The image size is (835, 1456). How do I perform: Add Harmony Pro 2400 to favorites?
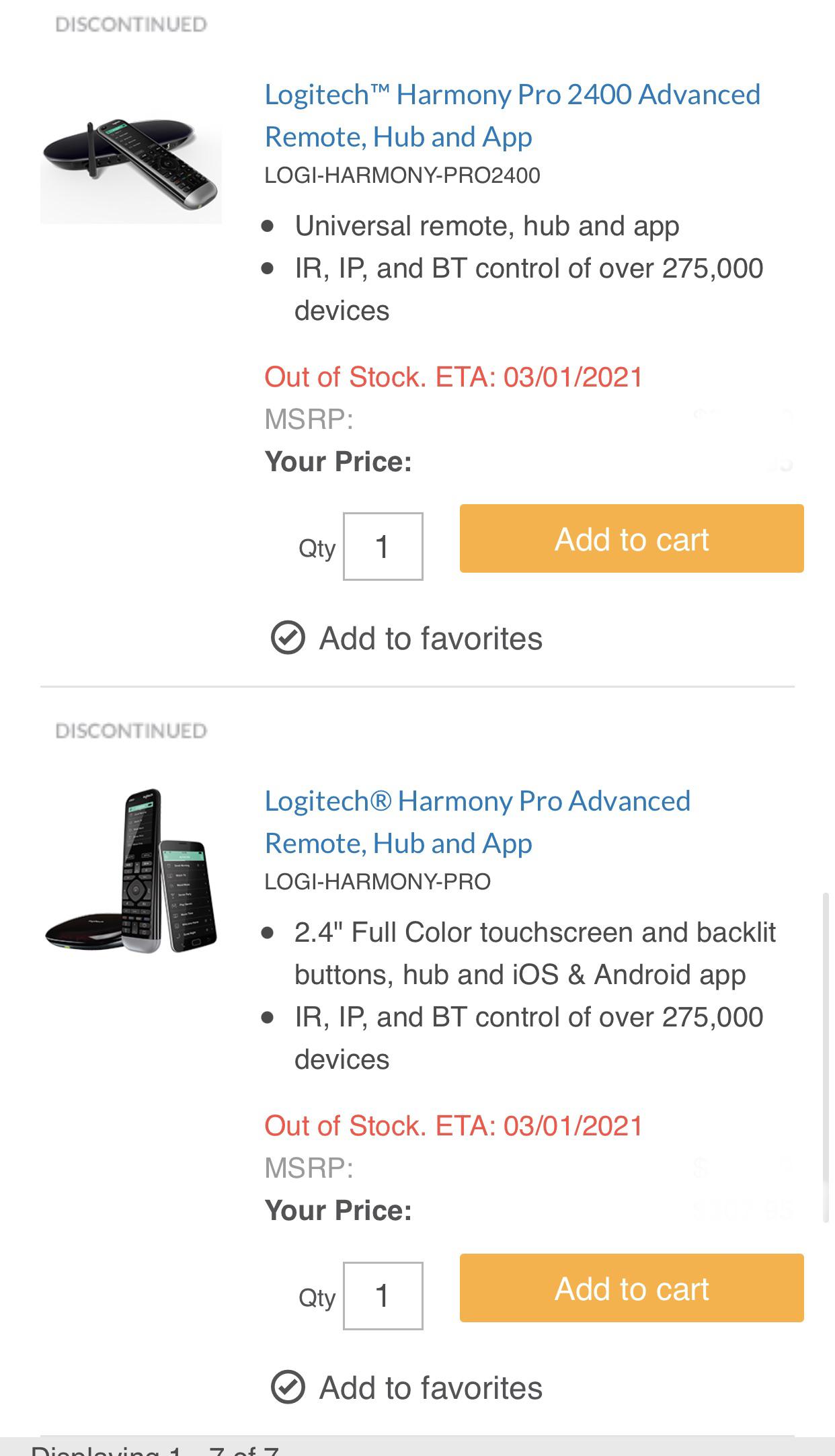[x=430, y=637]
